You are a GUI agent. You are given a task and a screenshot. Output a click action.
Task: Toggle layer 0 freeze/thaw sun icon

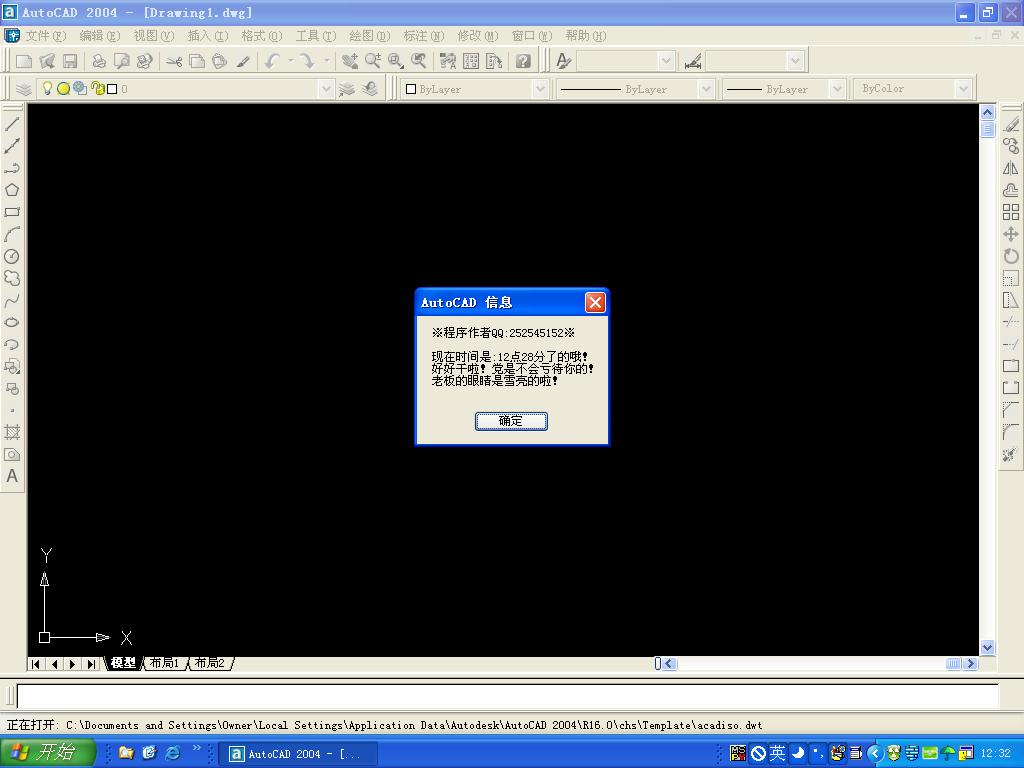(63, 88)
